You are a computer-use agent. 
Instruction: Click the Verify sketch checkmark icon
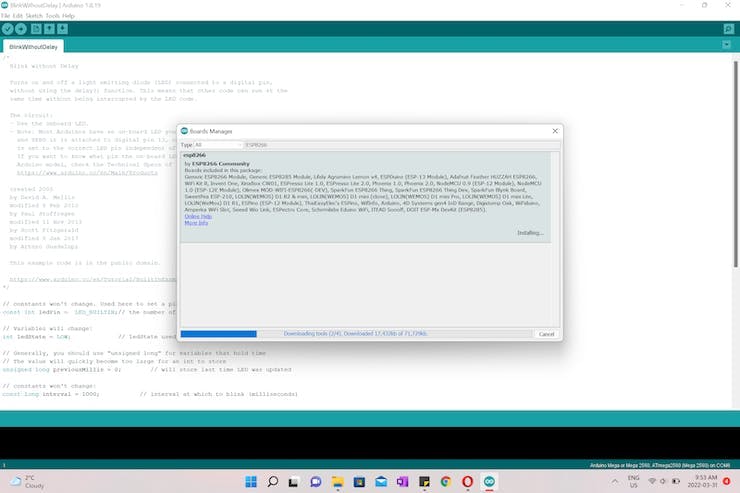(x=8, y=29)
